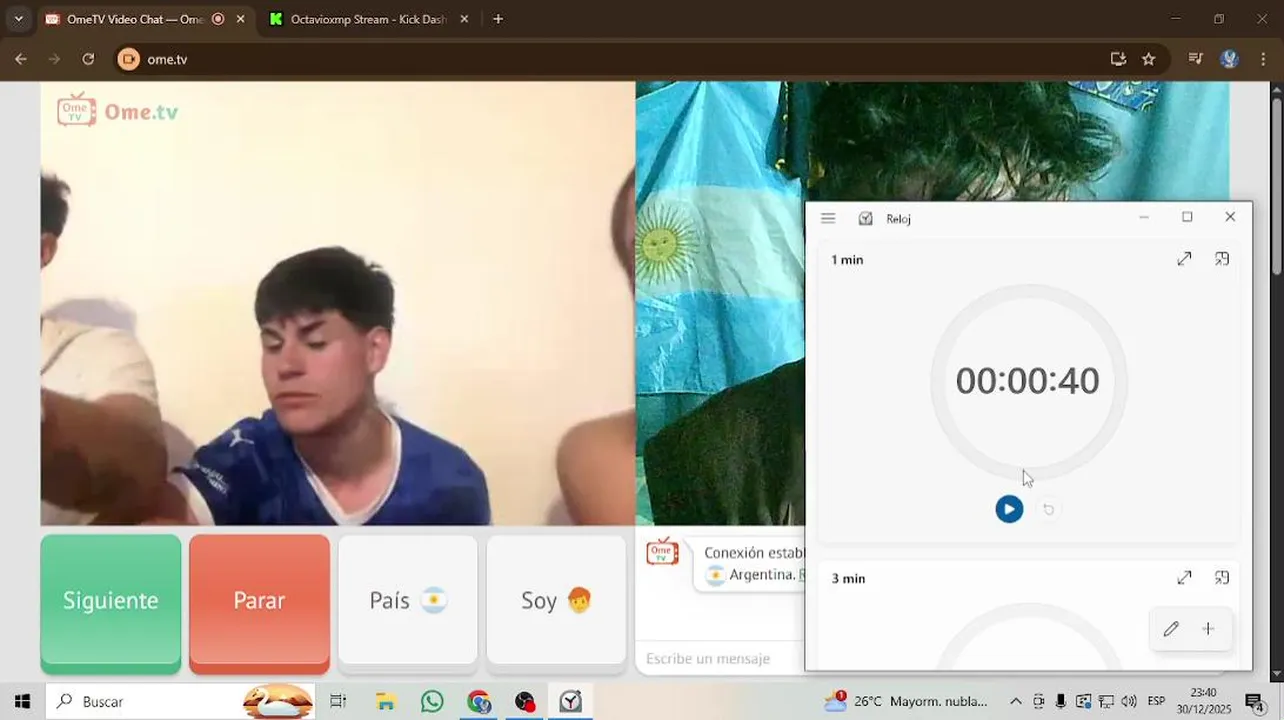Open a new browser tab

point(498,19)
